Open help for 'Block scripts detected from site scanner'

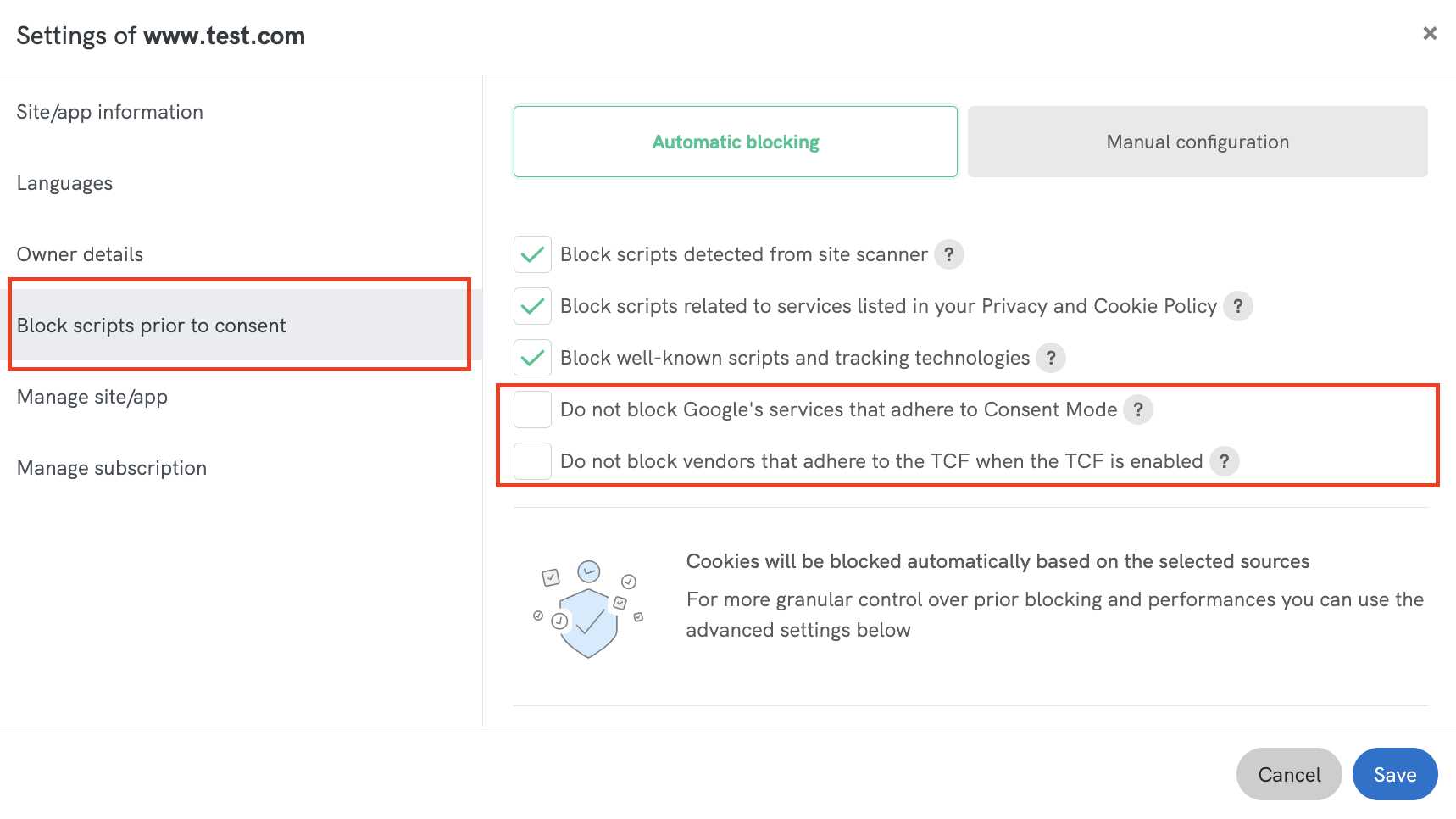click(x=950, y=254)
